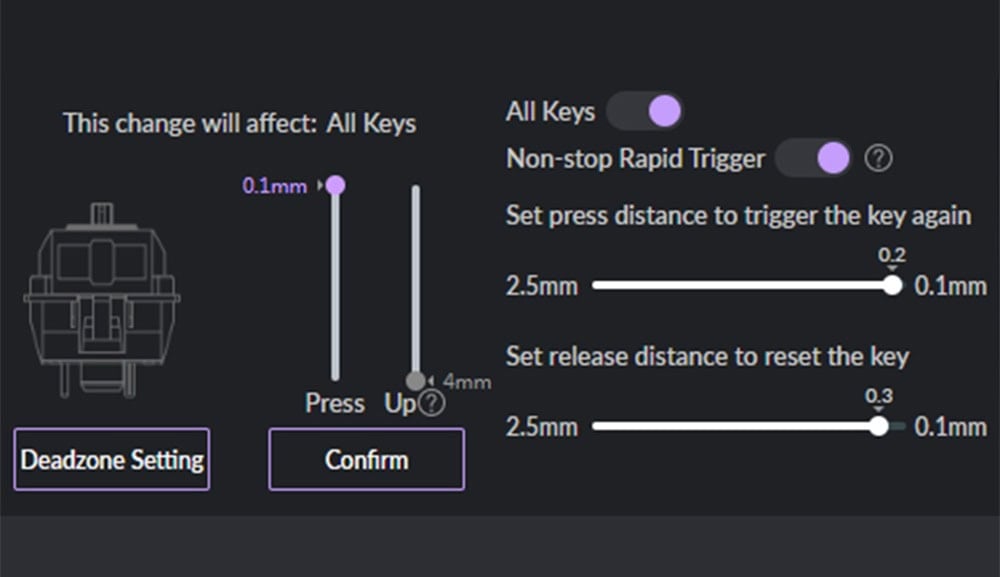Viewport: 1000px width, 577px height.
Task: Toggle the All Keys switch
Action: tap(644, 111)
